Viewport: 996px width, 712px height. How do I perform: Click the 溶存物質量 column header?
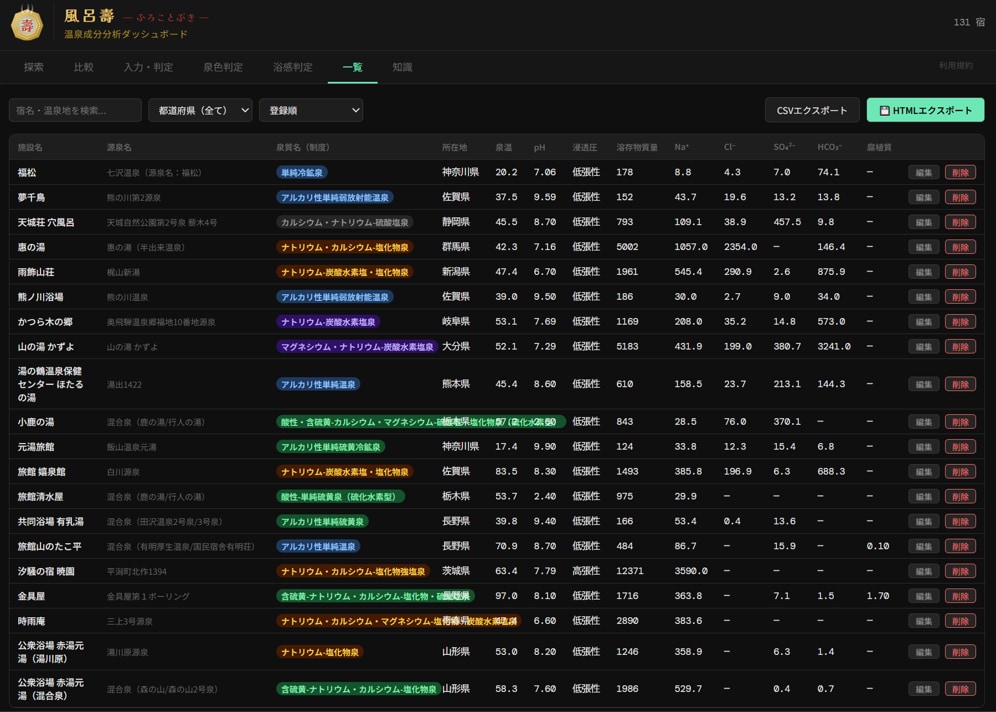click(637, 147)
